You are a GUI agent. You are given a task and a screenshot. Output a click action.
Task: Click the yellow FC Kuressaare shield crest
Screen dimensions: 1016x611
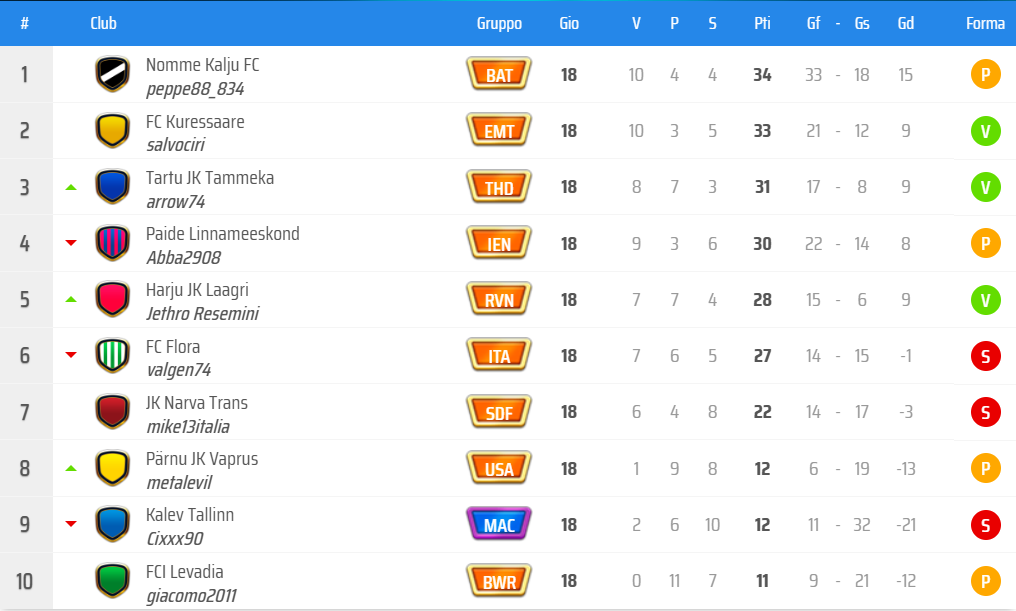click(x=112, y=130)
